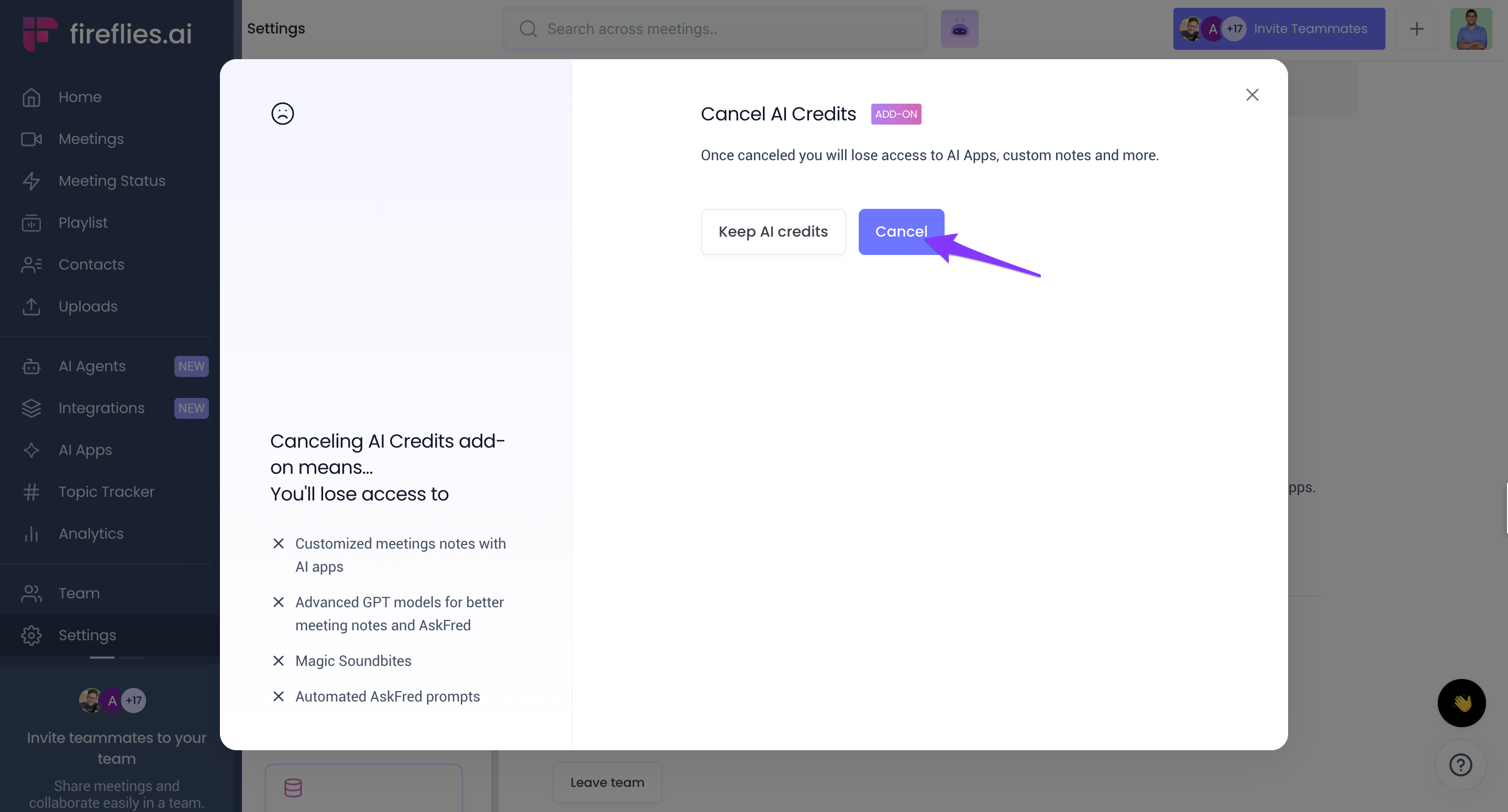This screenshot has width=1508, height=812.
Task: Open Topic Tracker in sidebar
Action: [x=106, y=492]
